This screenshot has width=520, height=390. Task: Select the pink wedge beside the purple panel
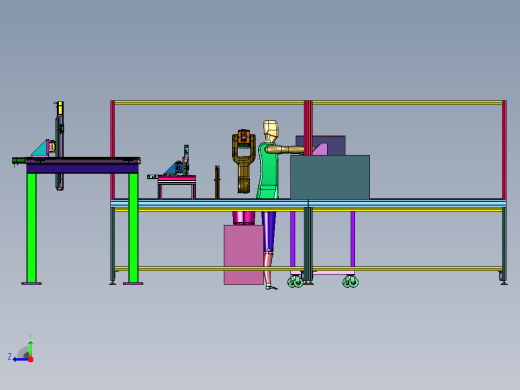pyautogui.click(x=320, y=149)
